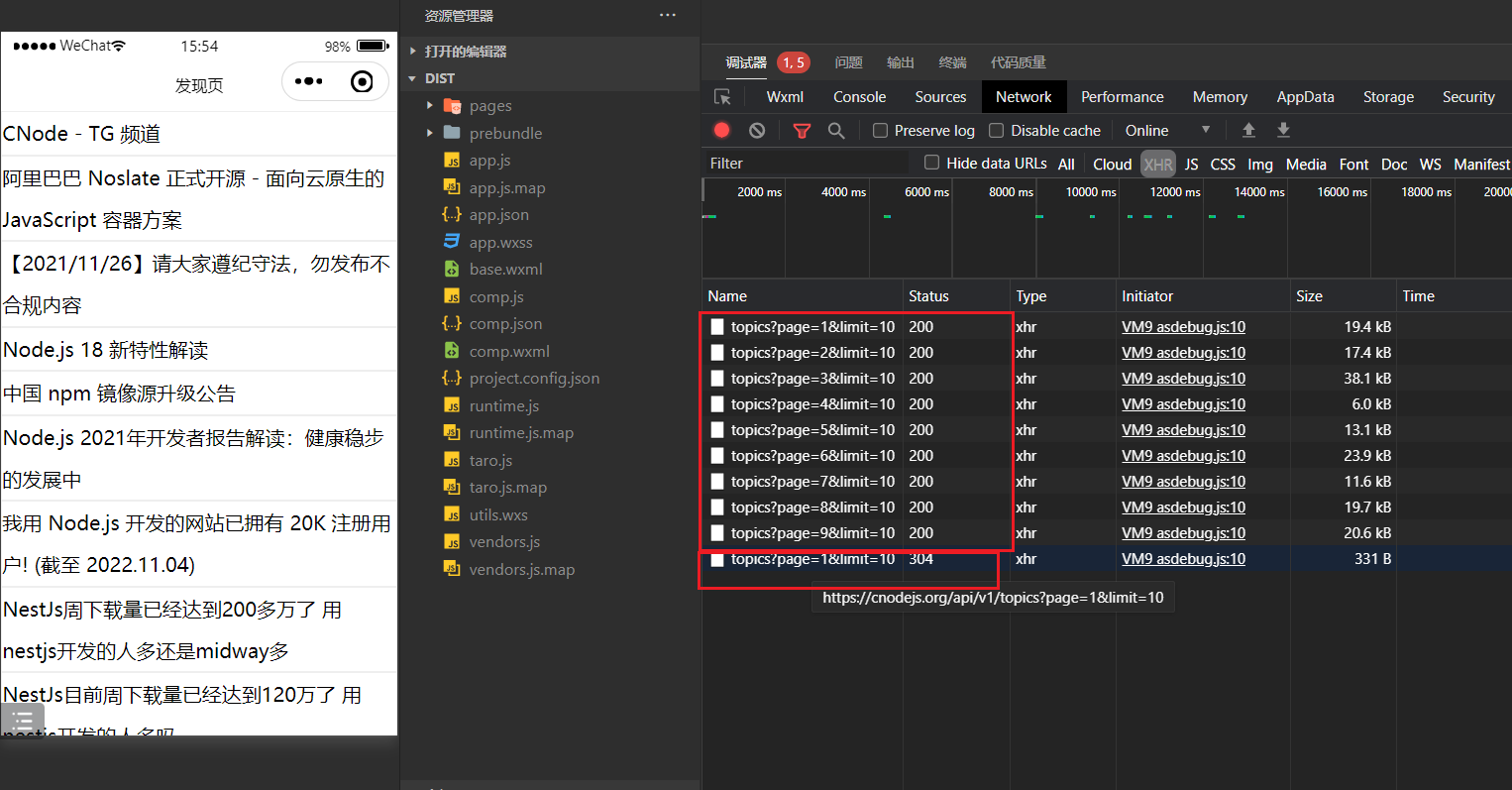Filter requests by Cloud type
The height and width of the screenshot is (790, 1512).
pos(1112,165)
